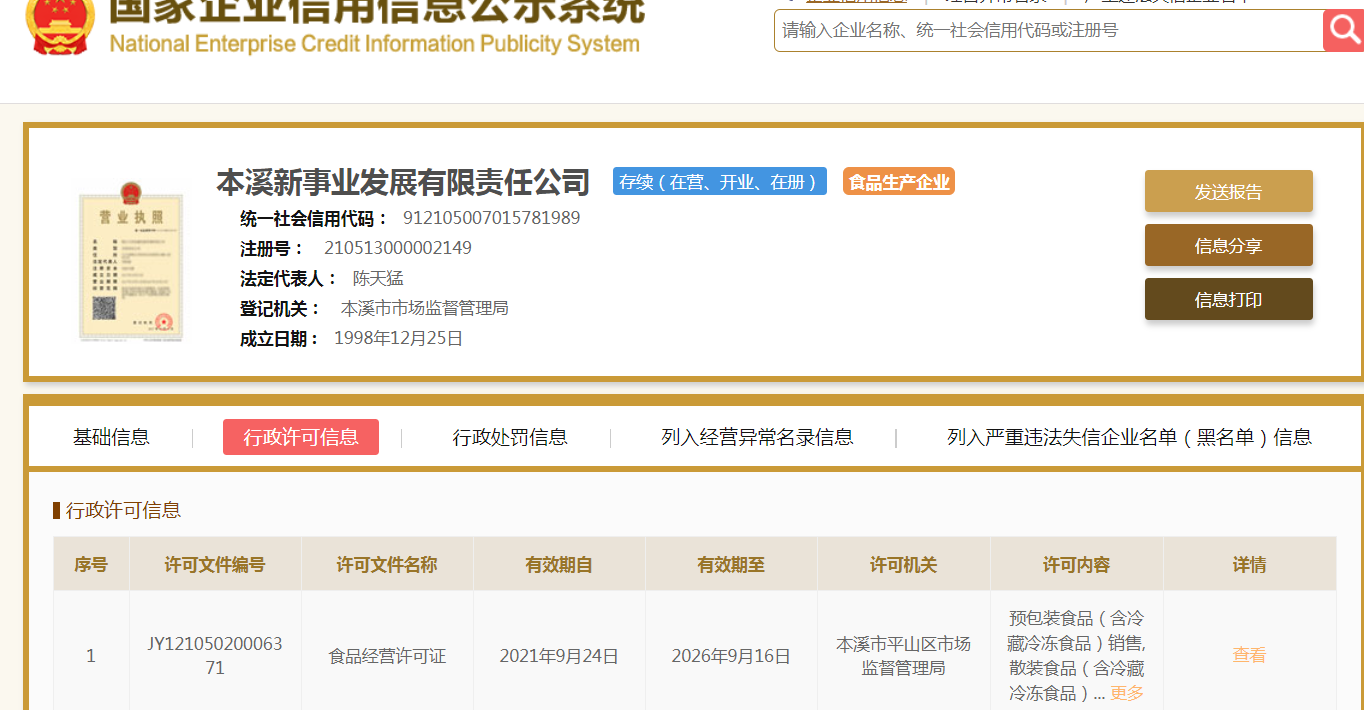Click expiry date 2026年9月16日
This screenshot has height=710, width=1364.
(x=731, y=656)
